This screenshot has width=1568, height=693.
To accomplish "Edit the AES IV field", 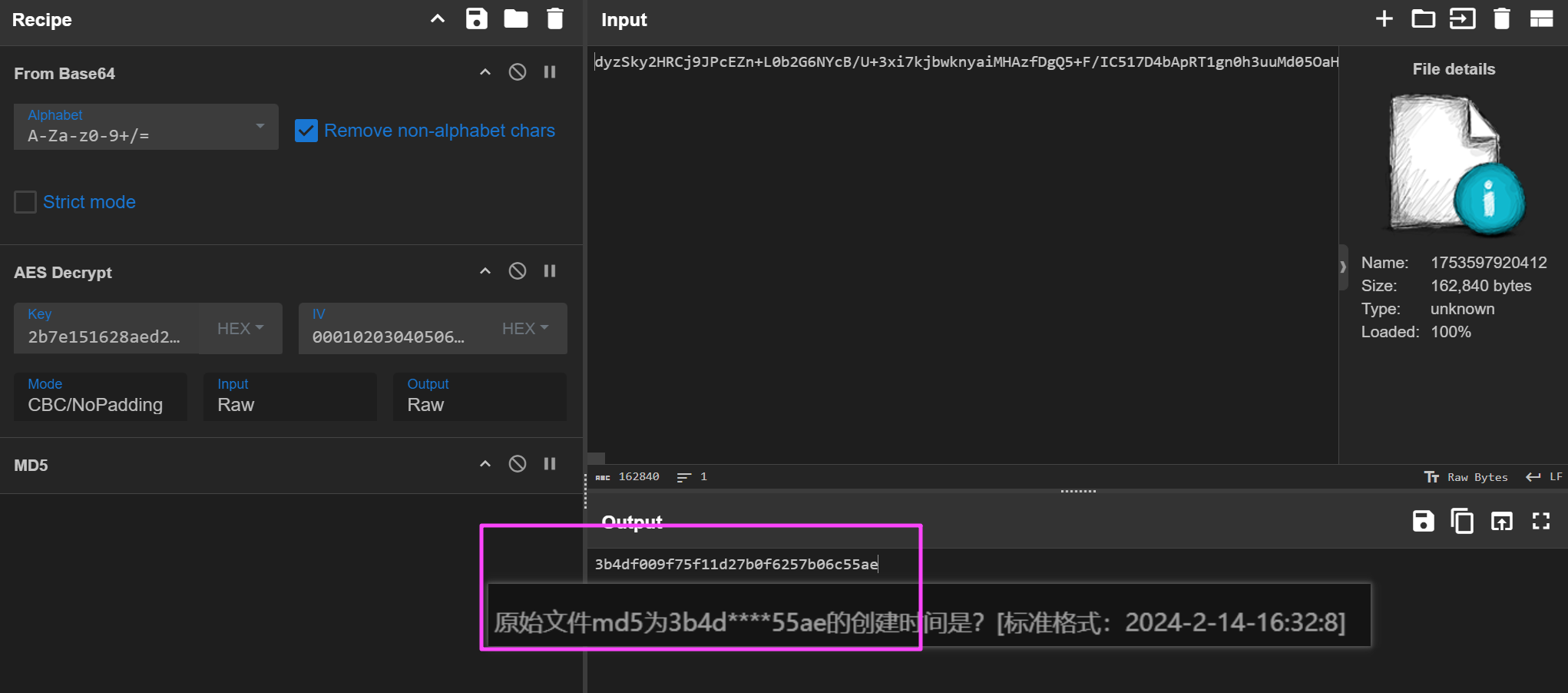I will coord(392,328).
